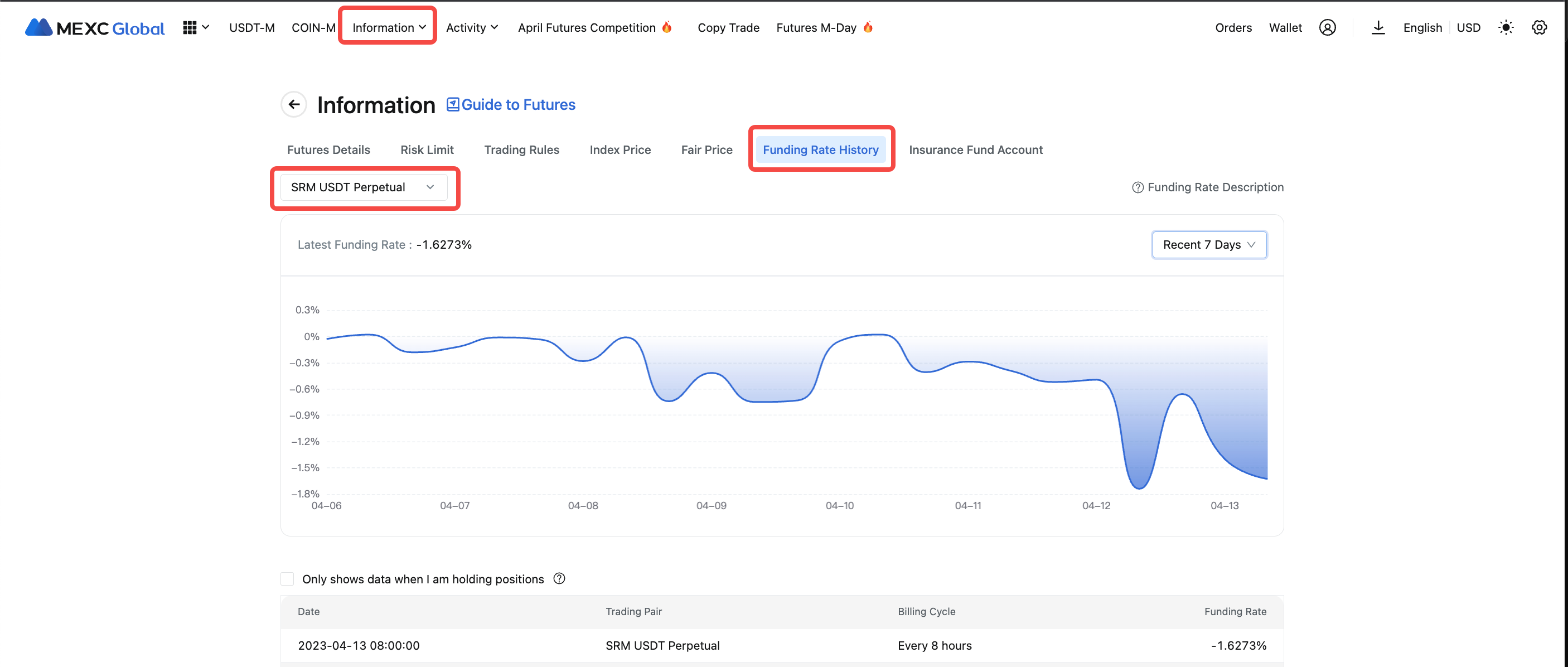This screenshot has width=1568, height=667.
Task: Select the Trading Rules tab
Action: pos(521,149)
